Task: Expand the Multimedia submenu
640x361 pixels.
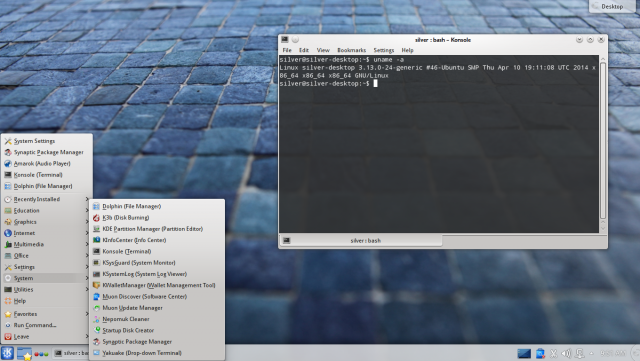Action: (47, 244)
